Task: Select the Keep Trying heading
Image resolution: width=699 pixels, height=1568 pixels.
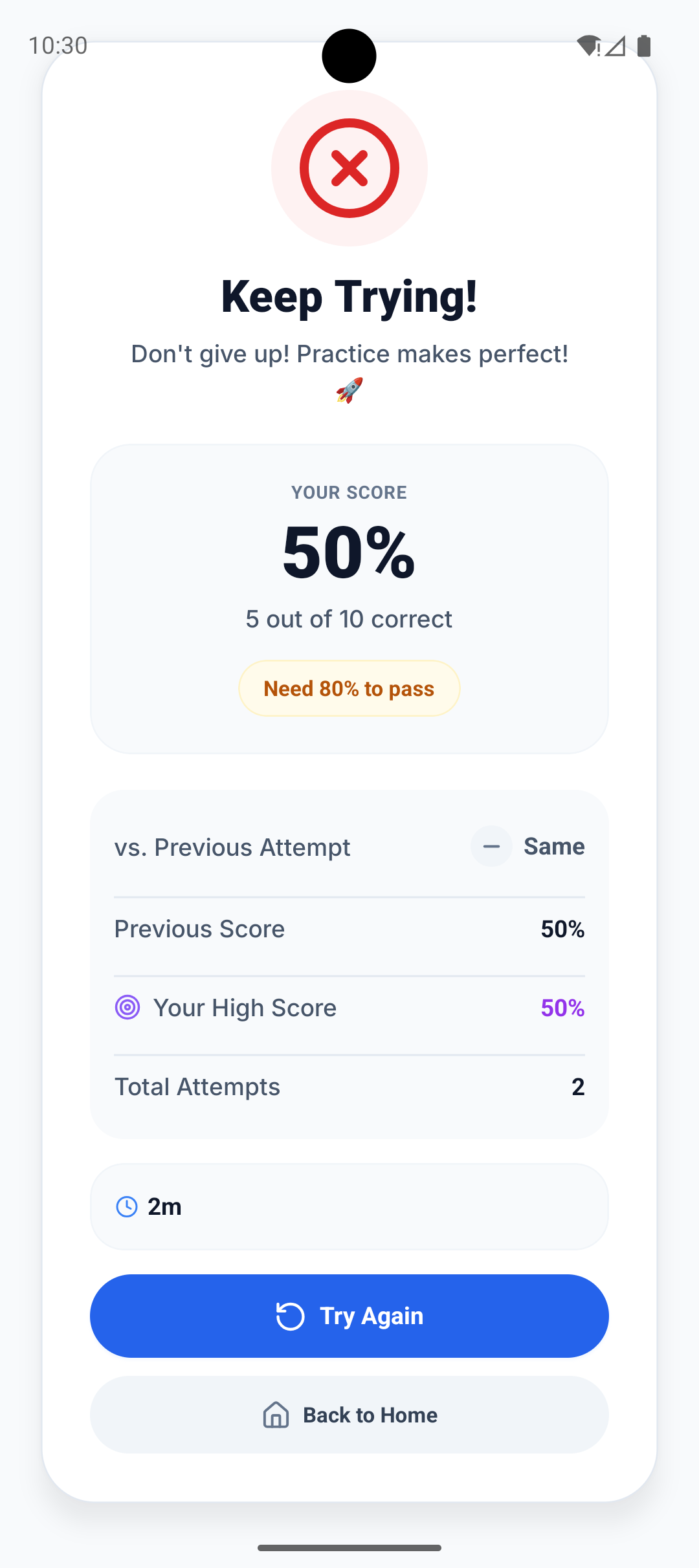Action: (x=349, y=297)
